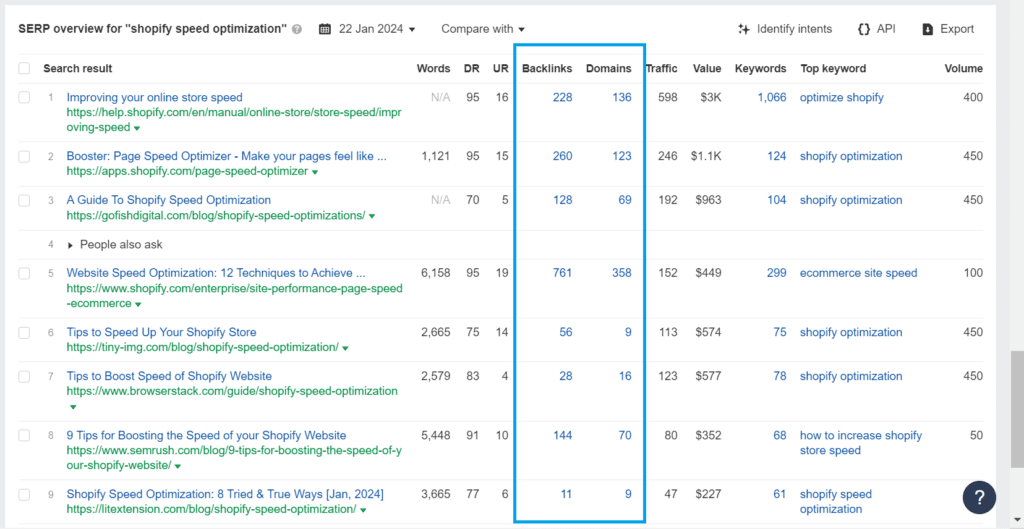
Task: Click the DR column header
Action: (472, 69)
